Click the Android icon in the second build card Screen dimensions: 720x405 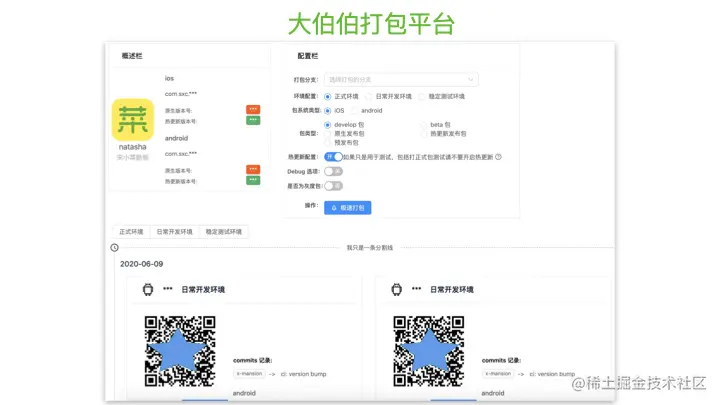tap(397, 289)
